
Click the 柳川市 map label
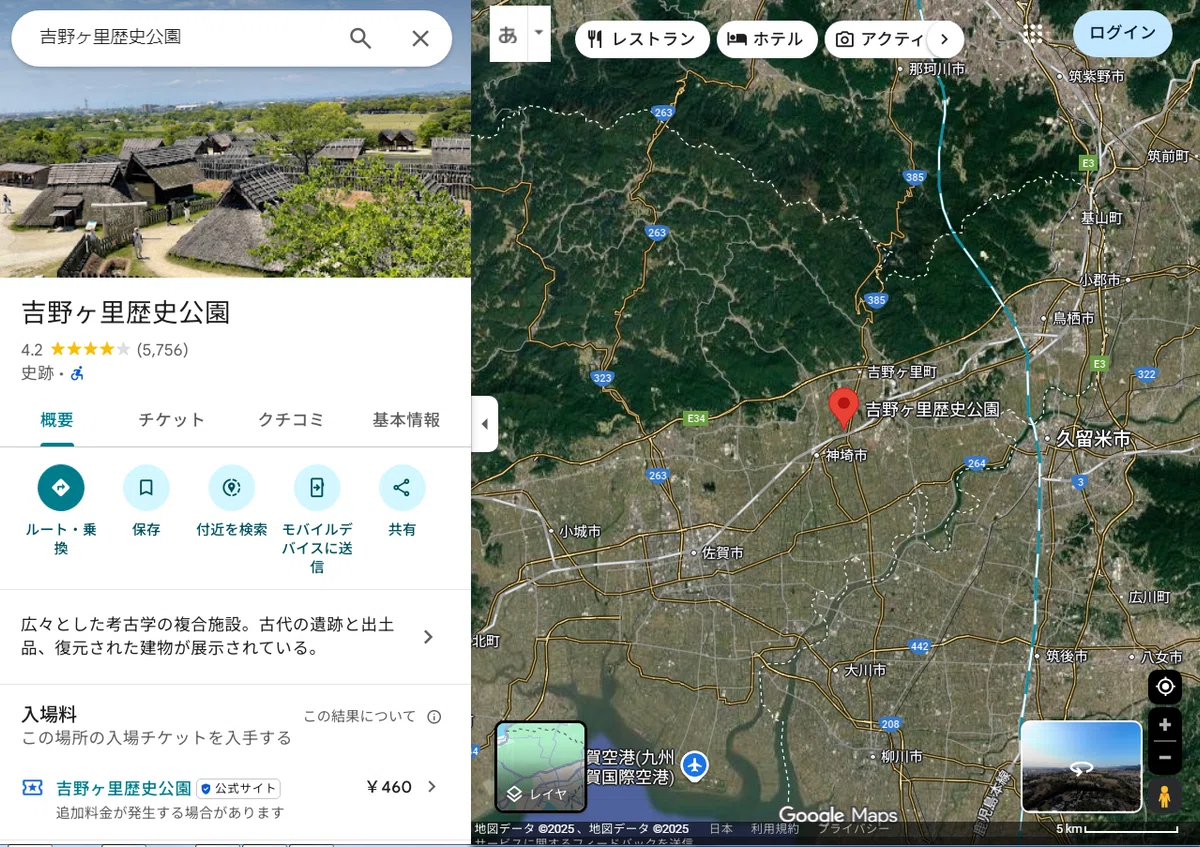(902, 757)
